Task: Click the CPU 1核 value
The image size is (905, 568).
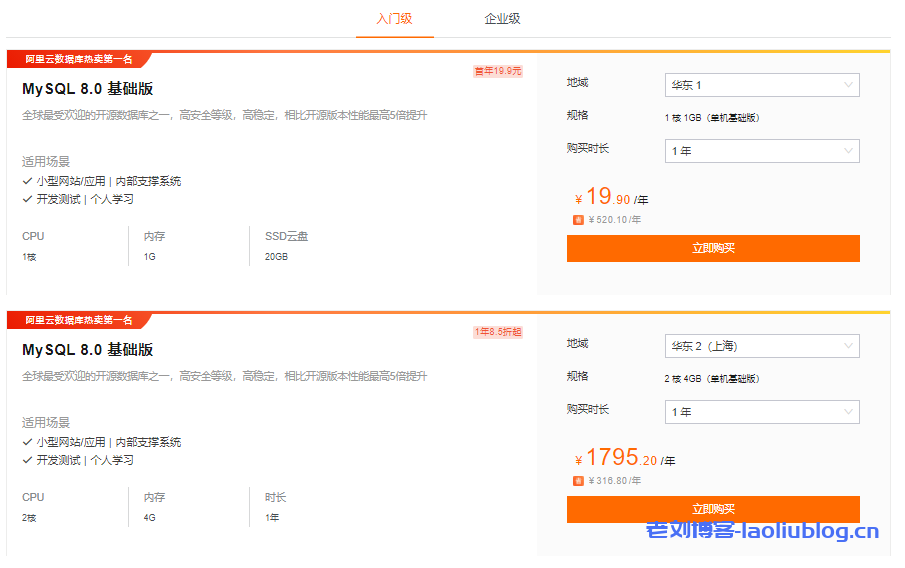Action: tap(29, 257)
